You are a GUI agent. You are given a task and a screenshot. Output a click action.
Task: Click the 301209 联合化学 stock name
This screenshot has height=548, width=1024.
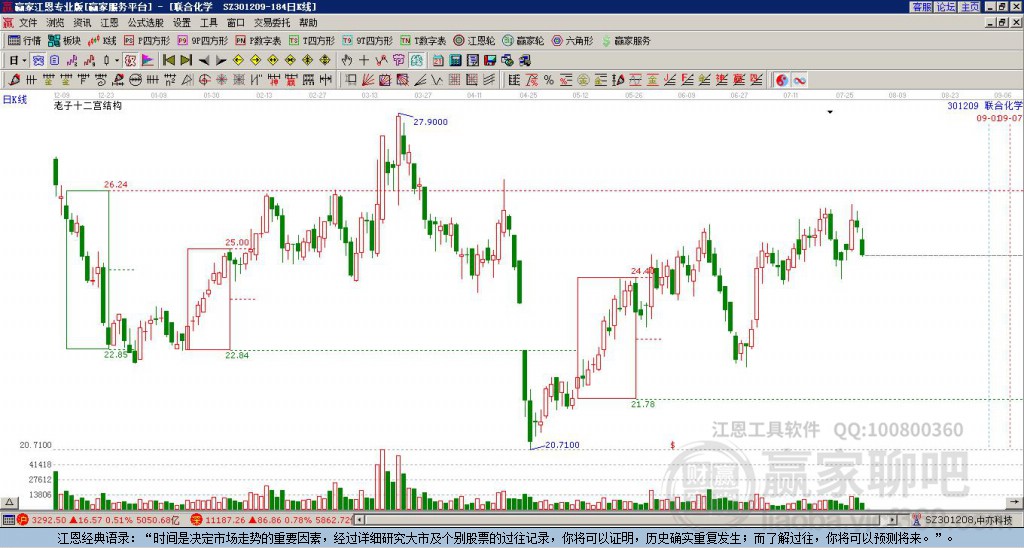(985, 105)
